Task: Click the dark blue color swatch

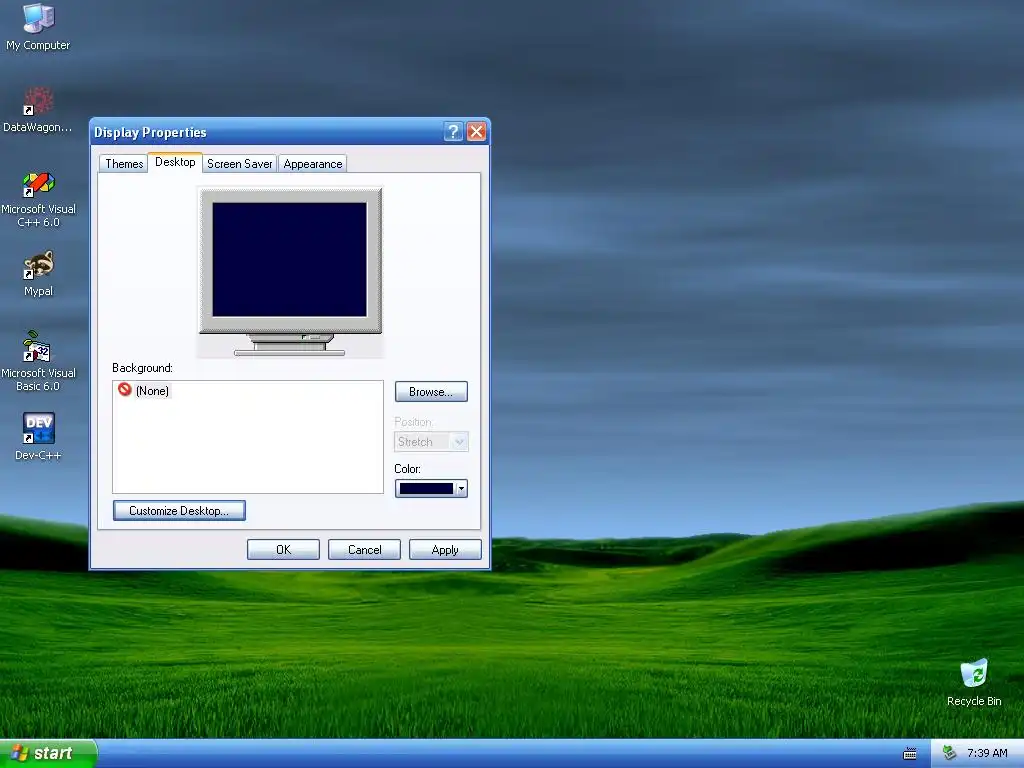Action: coord(426,488)
